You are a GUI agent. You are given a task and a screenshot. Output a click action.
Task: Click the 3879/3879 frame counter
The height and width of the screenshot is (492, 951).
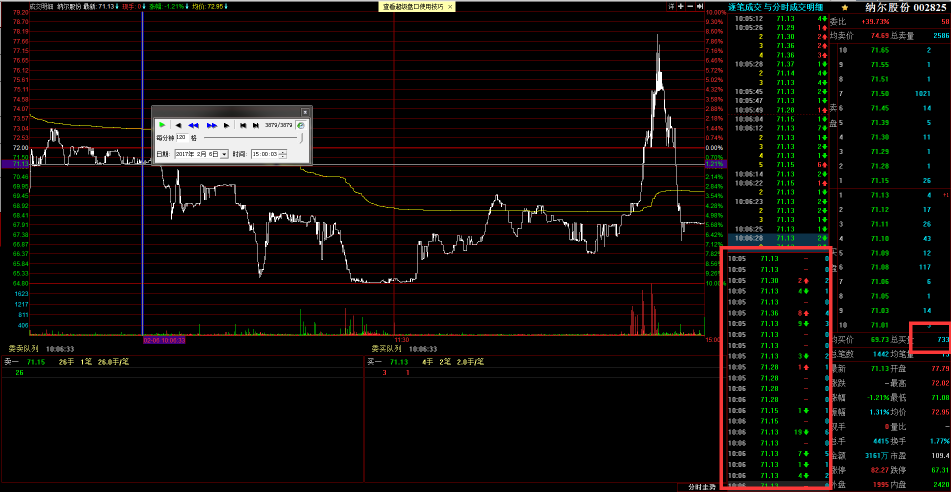[x=279, y=125]
